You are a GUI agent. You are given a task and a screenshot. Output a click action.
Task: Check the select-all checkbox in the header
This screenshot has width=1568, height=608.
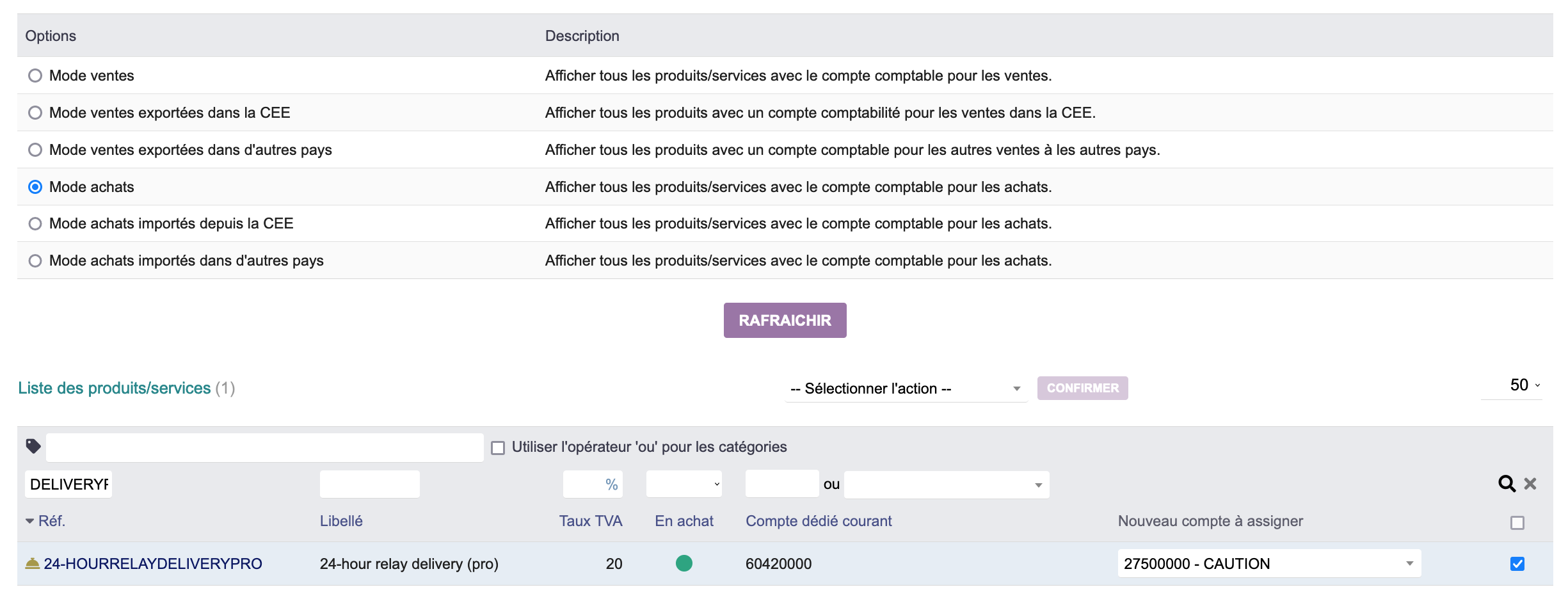pyautogui.click(x=1517, y=524)
